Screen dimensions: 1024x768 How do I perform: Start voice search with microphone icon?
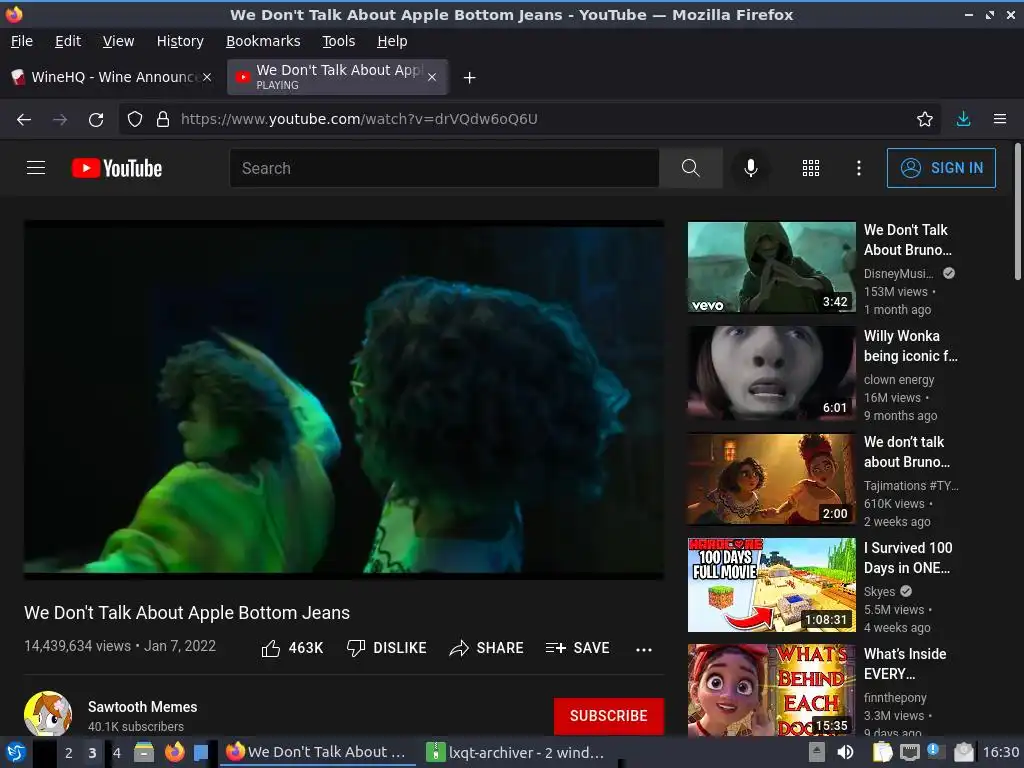(x=750, y=168)
